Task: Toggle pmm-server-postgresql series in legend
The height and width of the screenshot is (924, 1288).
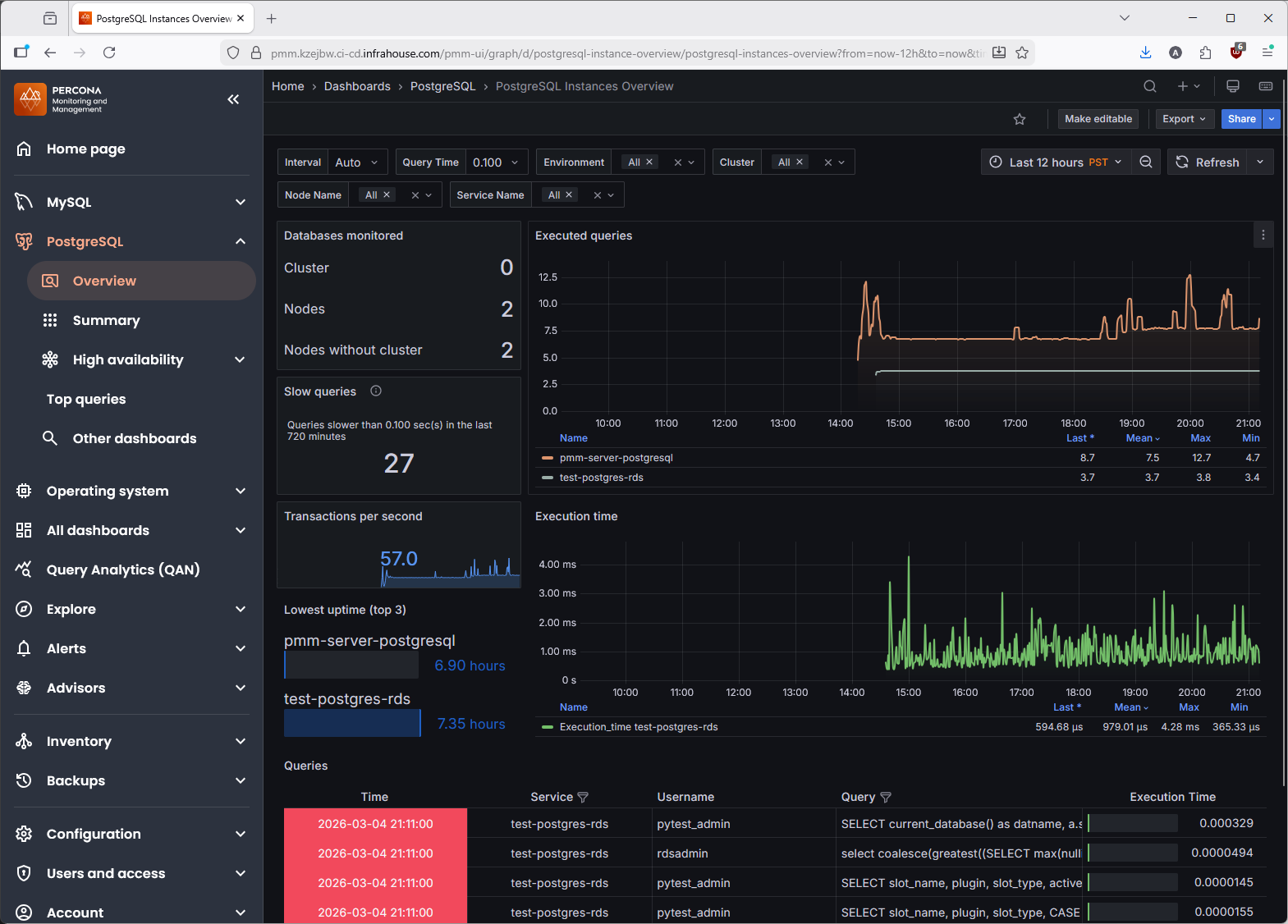Action: 616,458
